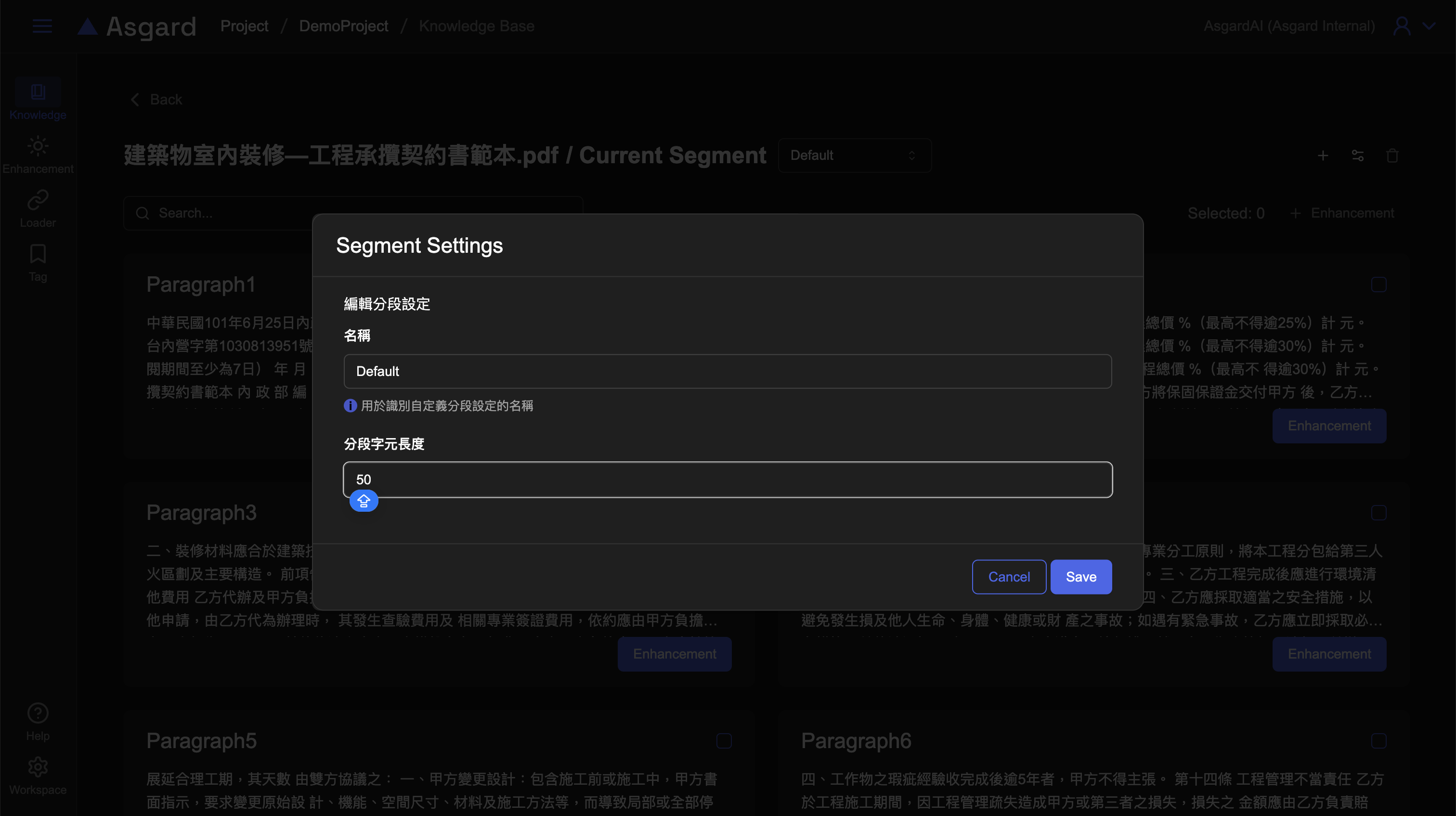Go to Project breadcrumb

(x=244, y=26)
